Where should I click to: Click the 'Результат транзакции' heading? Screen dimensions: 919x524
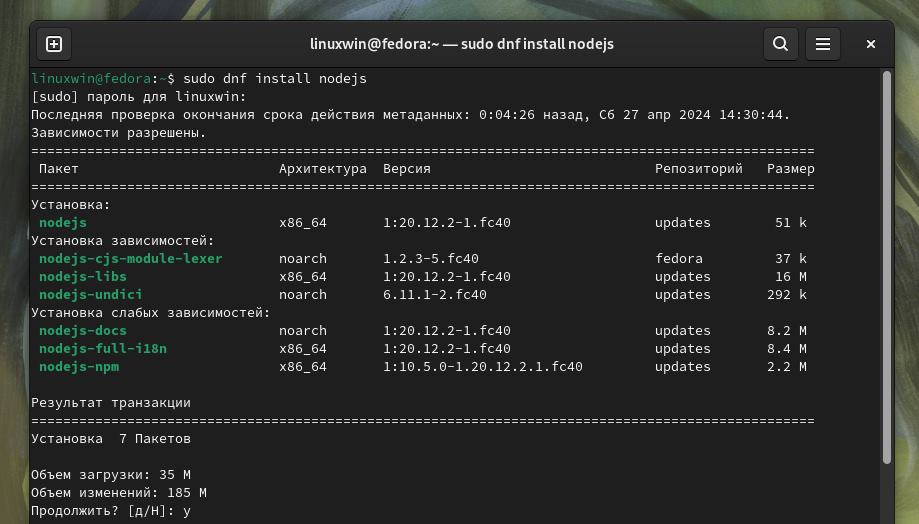[x=111, y=403]
